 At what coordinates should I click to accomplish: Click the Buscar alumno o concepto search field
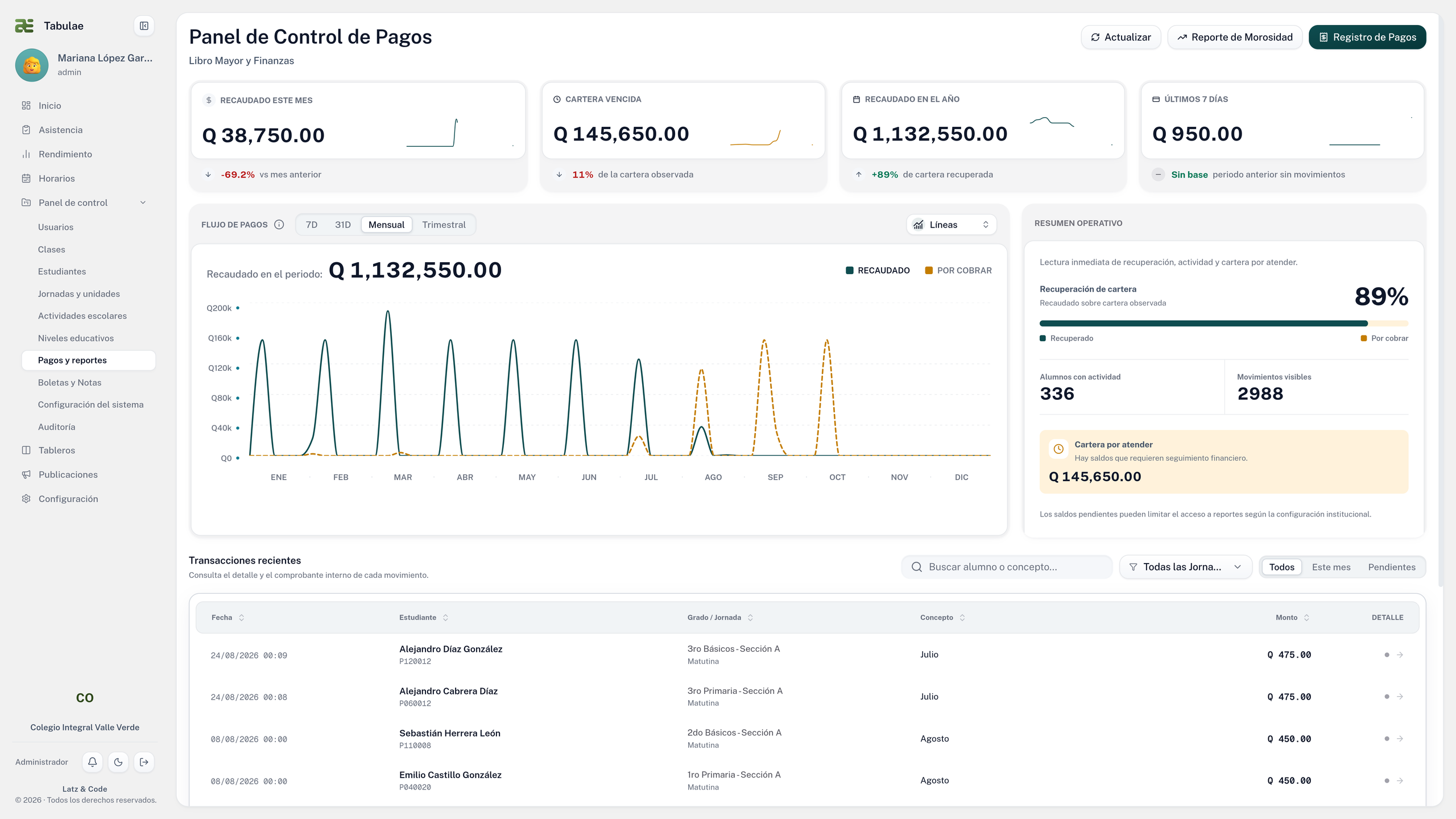pyautogui.click(x=1007, y=567)
